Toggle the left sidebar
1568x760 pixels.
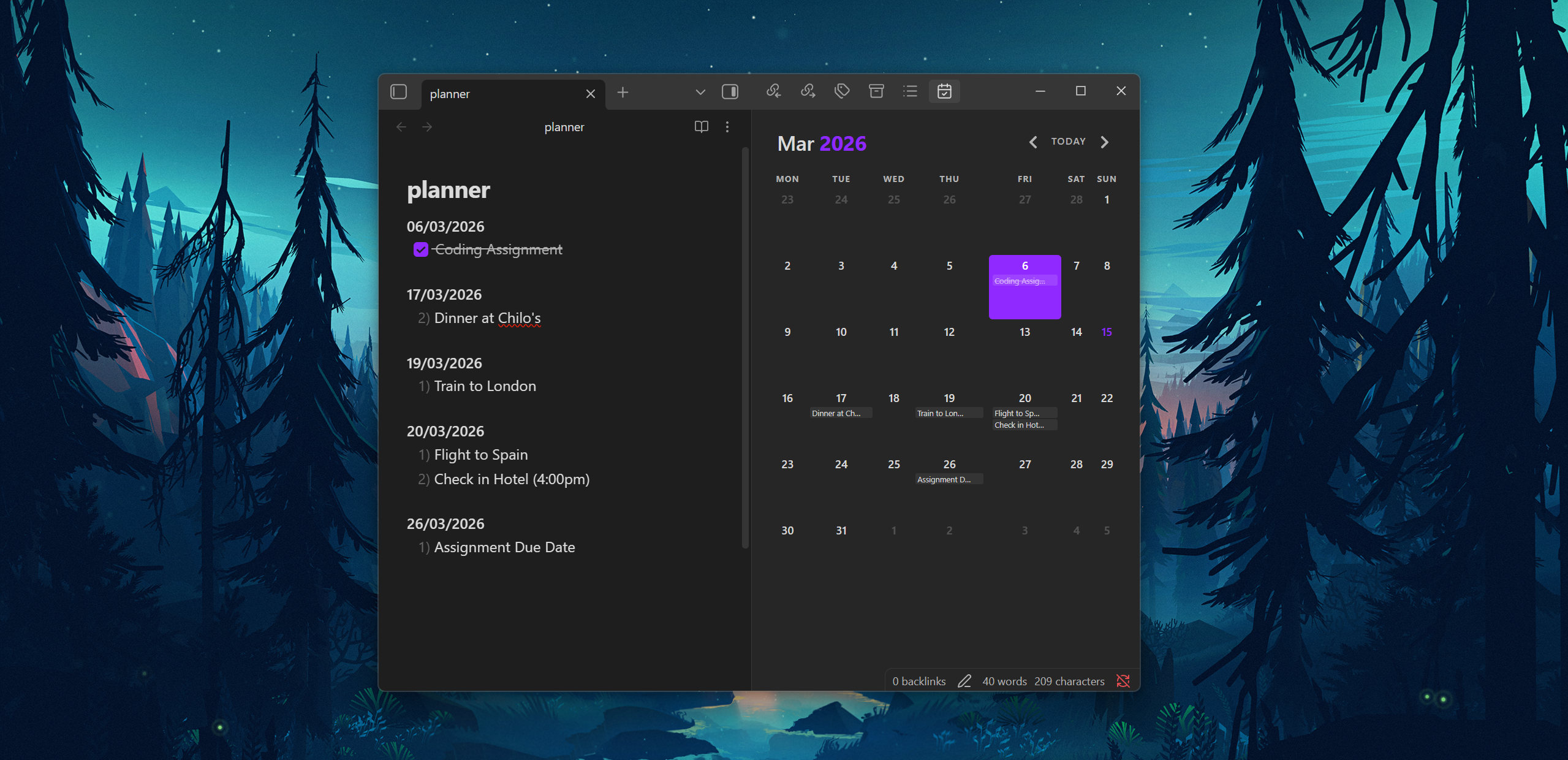tap(399, 92)
